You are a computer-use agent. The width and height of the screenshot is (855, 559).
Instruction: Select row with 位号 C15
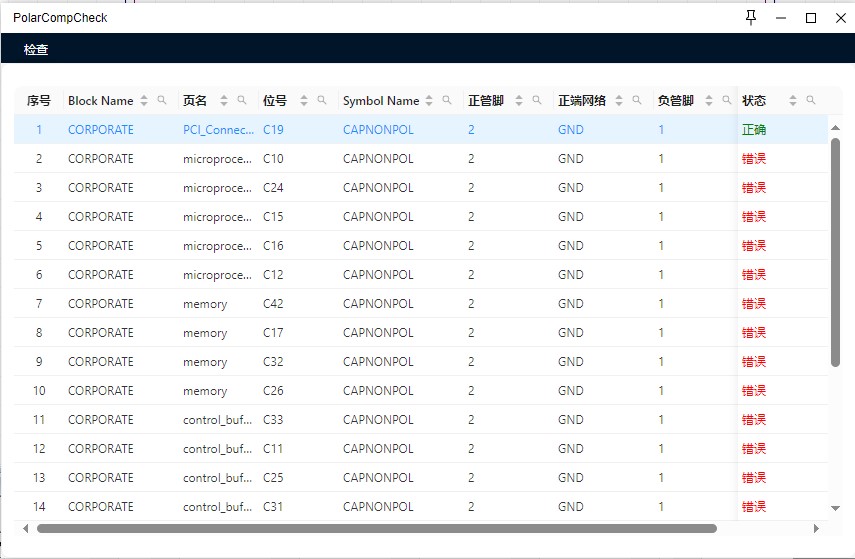tap(421, 217)
